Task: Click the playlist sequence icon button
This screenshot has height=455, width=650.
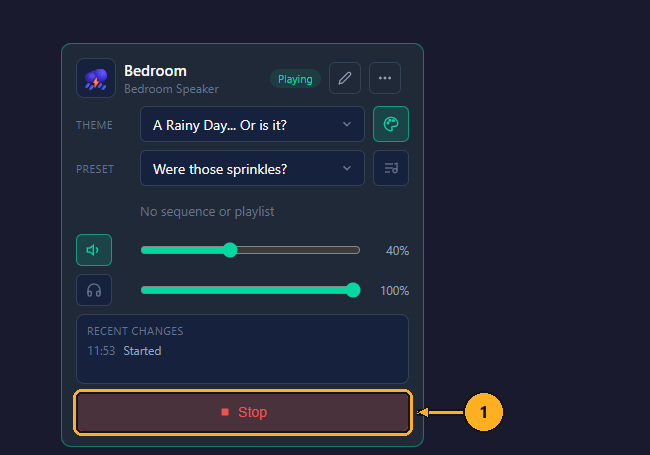Action: point(391,168)
